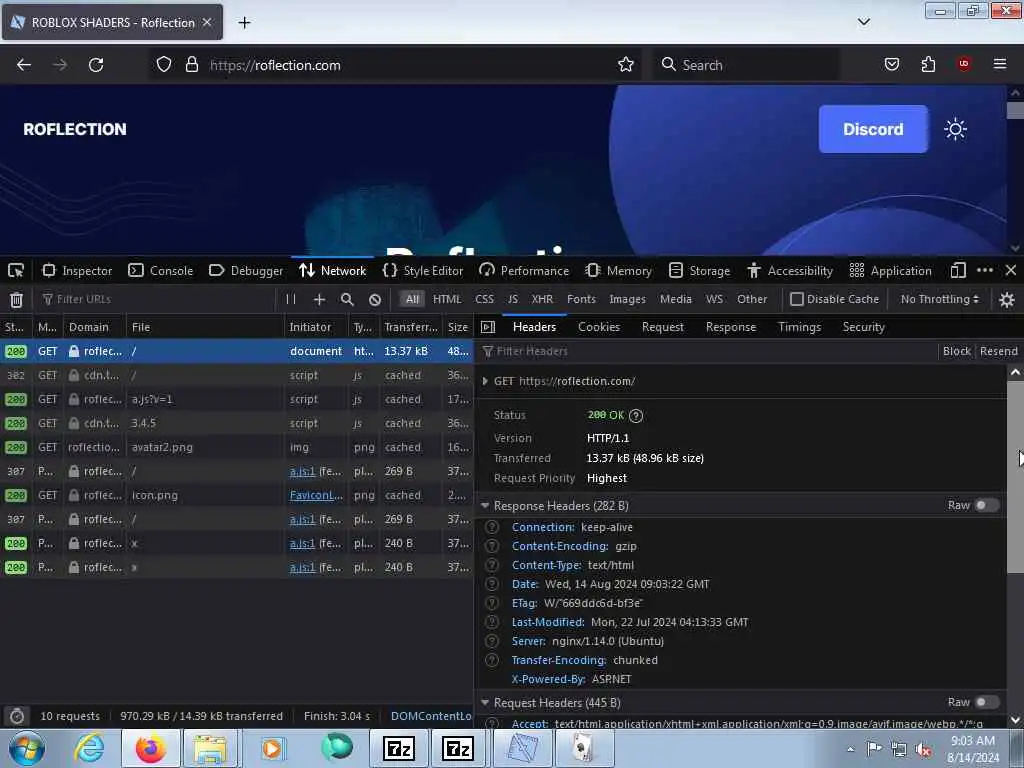
Task: Open the Firefox hamburger menu
Action: pyautogui.click(x=1000, y=64)
